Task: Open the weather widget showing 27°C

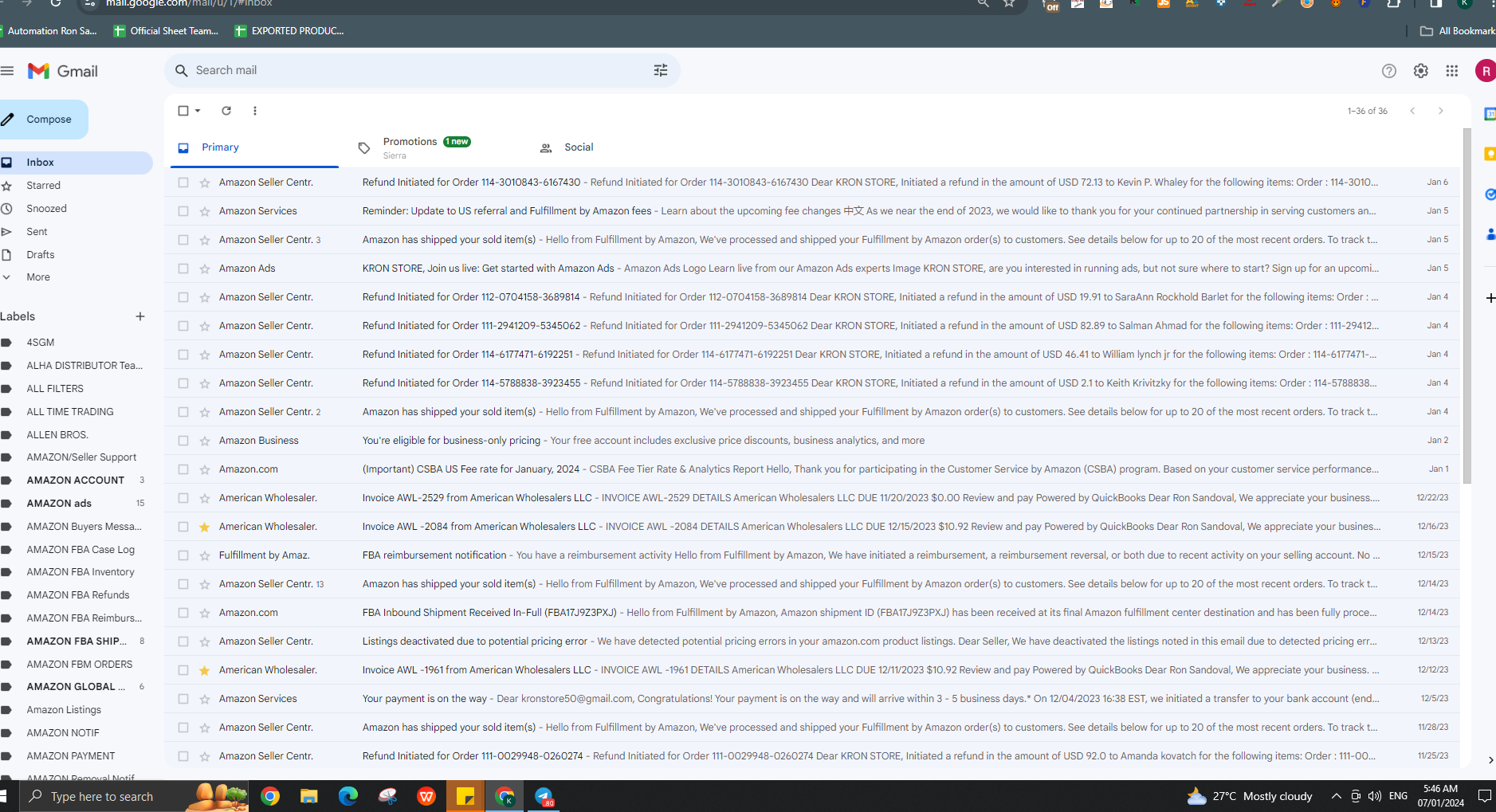Action: pos(1250,796)
